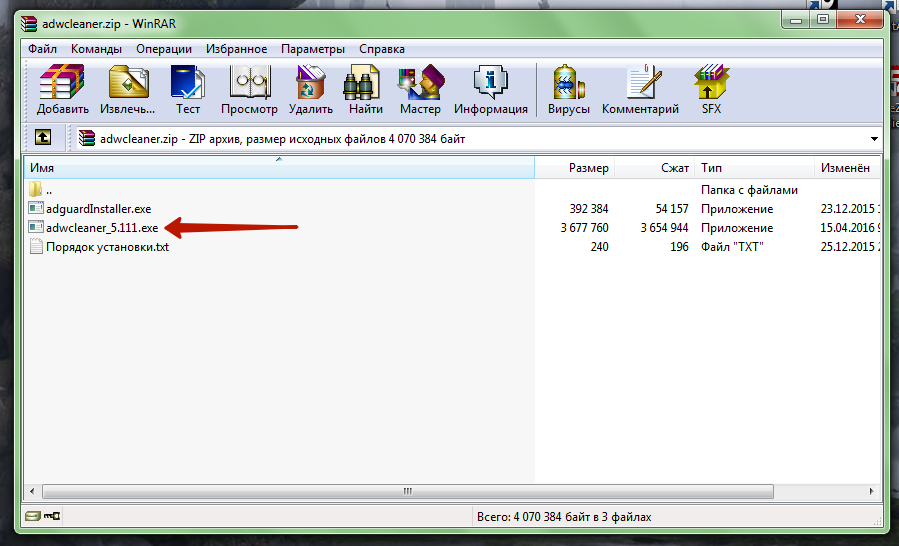This screenshot has width=899, height=546.
Task: Select Порядок установки.txt file name
Action: tap(107, 247)
